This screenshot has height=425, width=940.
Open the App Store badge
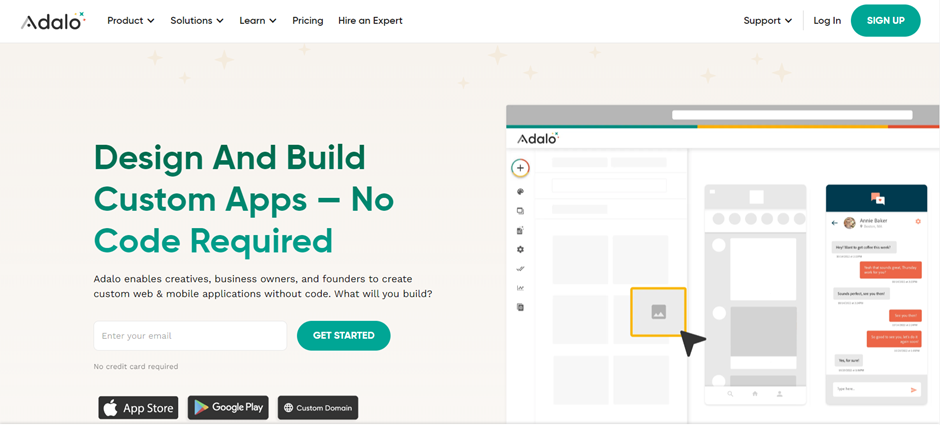138,408
